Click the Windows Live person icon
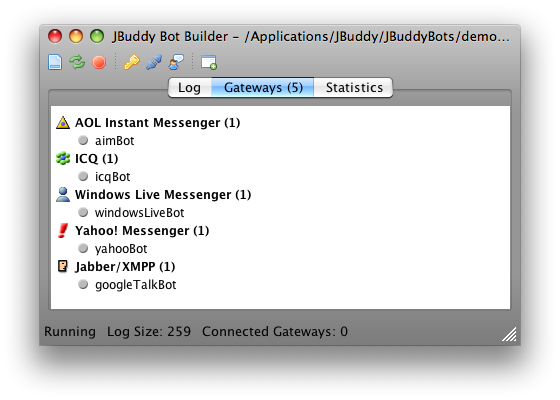 [x=63, y=195]
